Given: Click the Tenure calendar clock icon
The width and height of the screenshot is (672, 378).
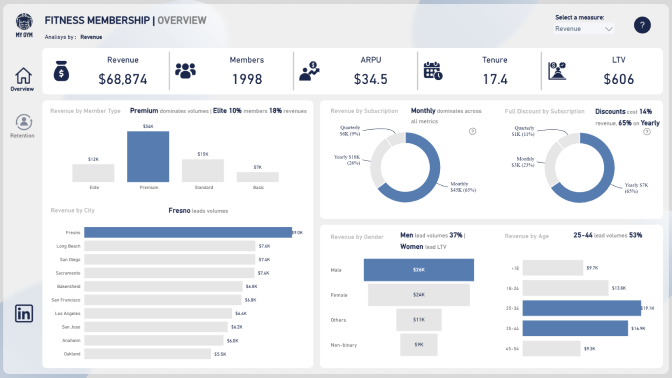Looking at the screenshot, I should [433, 71].
